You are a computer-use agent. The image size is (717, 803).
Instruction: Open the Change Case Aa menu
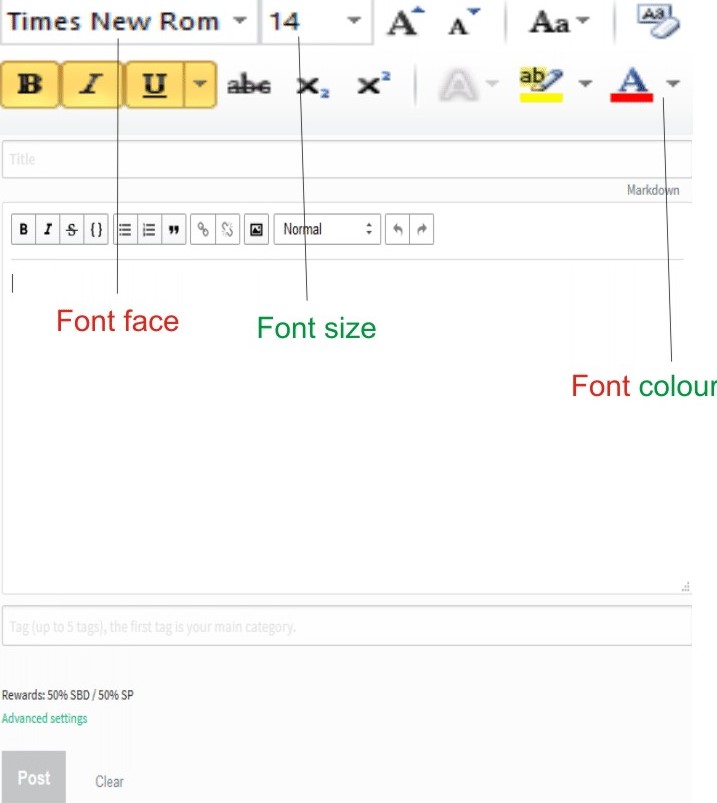pyautogui.click(x=559, y=22)
